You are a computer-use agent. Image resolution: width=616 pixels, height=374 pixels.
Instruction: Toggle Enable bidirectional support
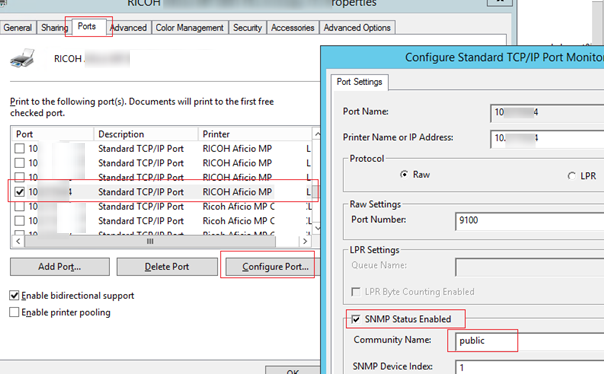[x=14, y=295]
